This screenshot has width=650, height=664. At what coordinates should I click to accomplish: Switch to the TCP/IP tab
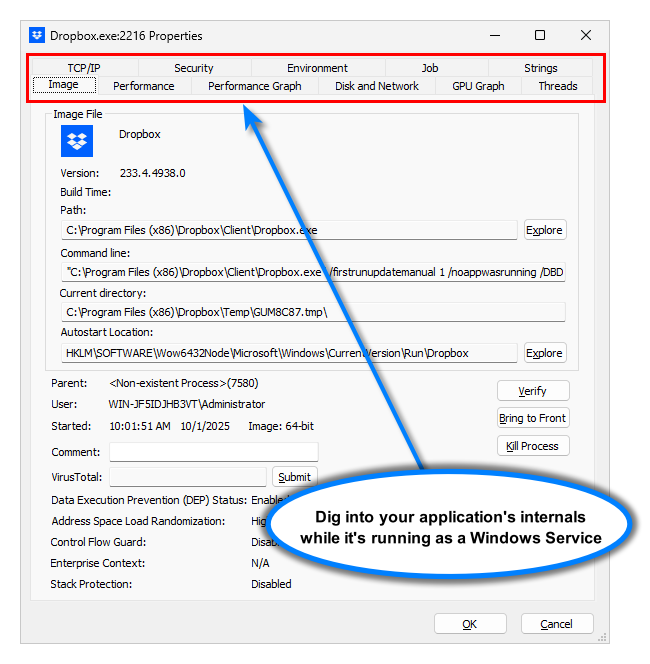coord(84,68)
